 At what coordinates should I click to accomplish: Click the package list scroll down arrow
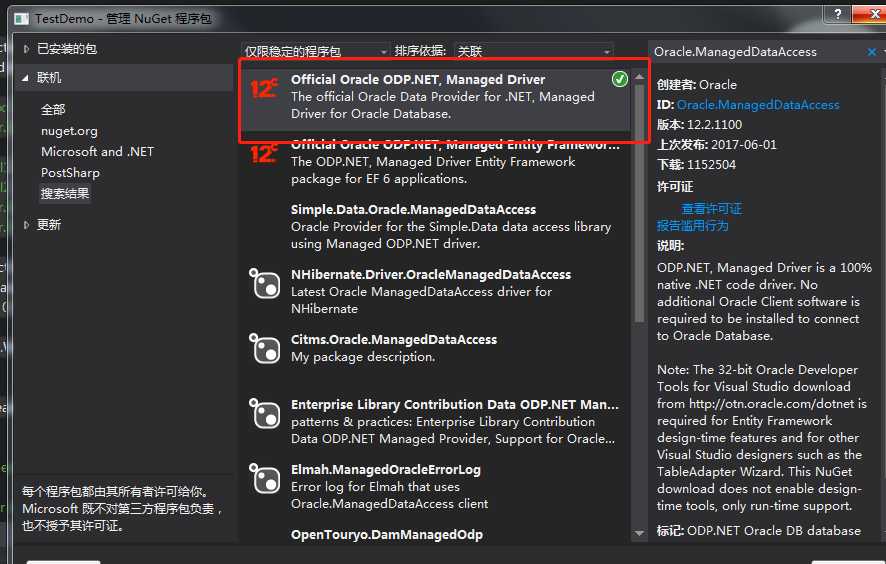pyautogui.click(x=639, y=532)
